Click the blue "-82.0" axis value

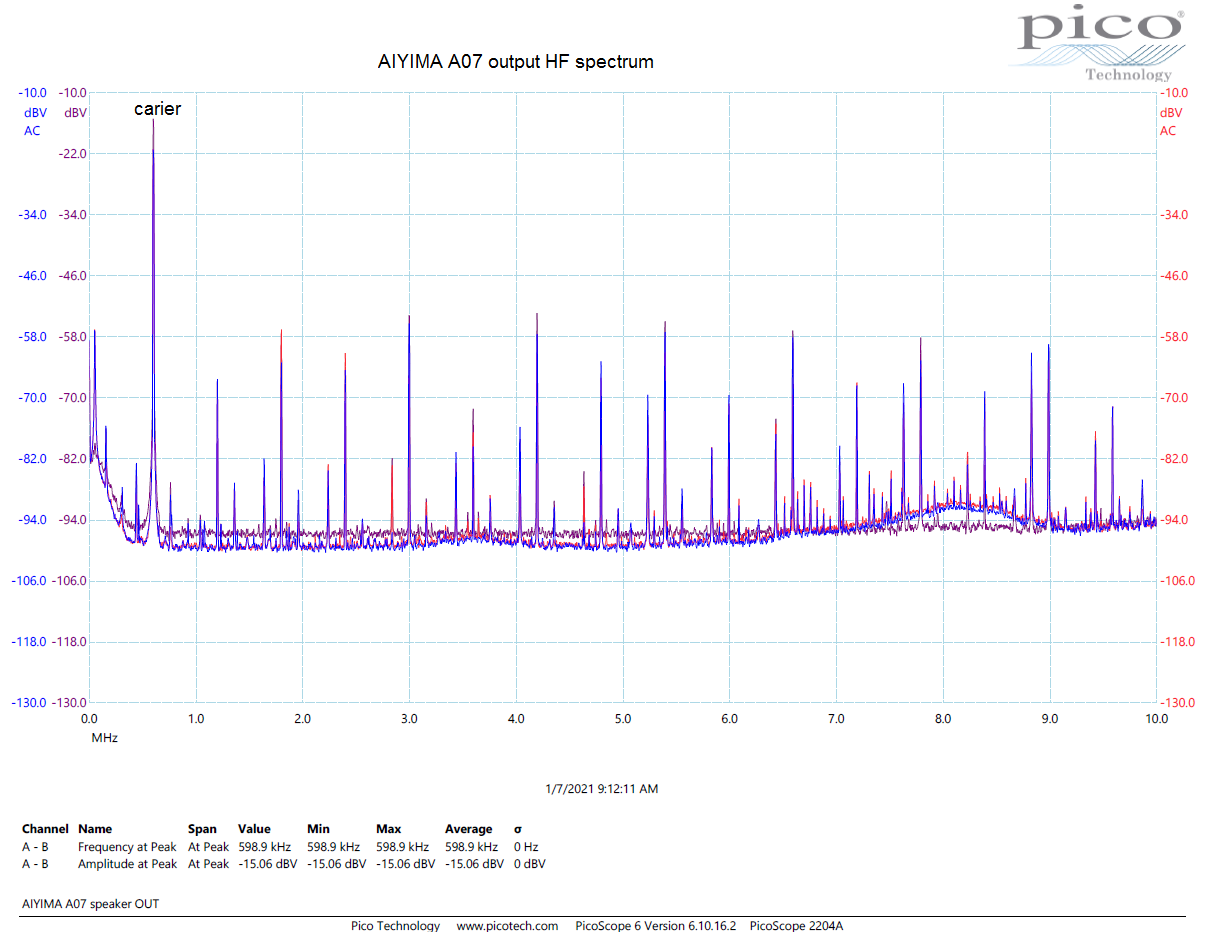pos(31,458)
